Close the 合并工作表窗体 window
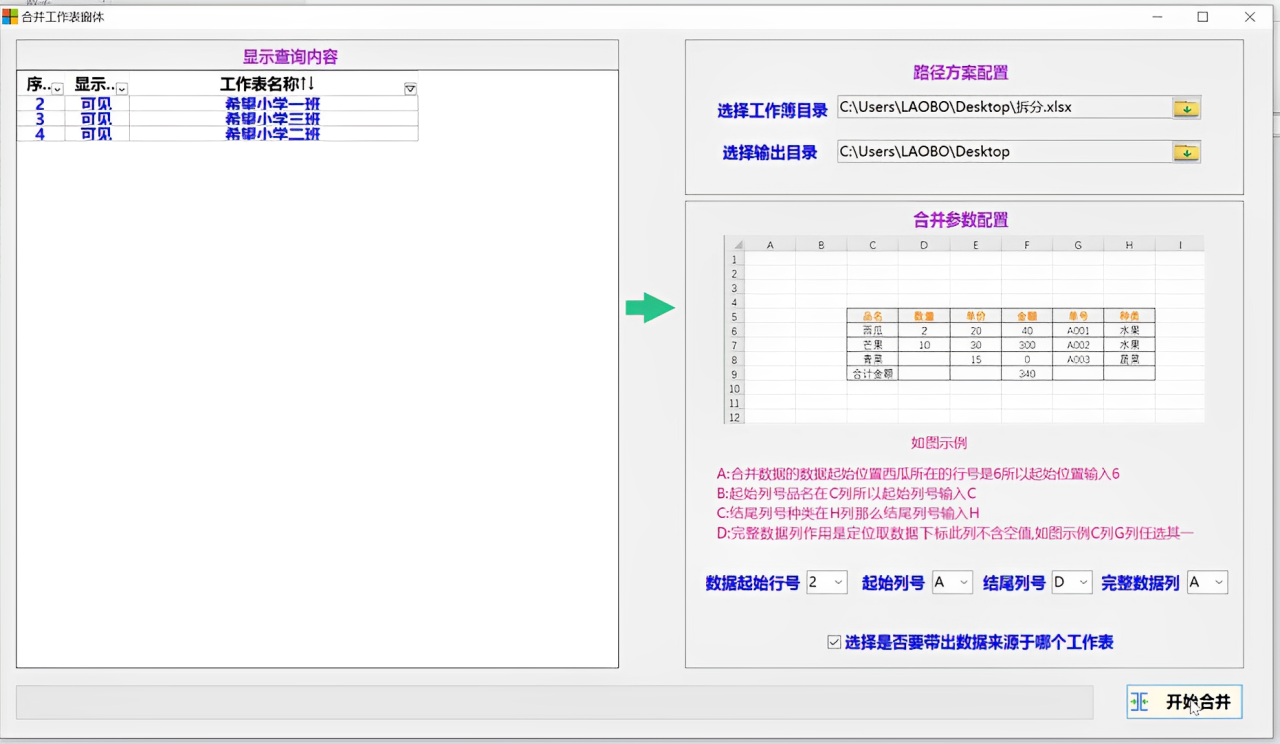 pos(1250,17)
